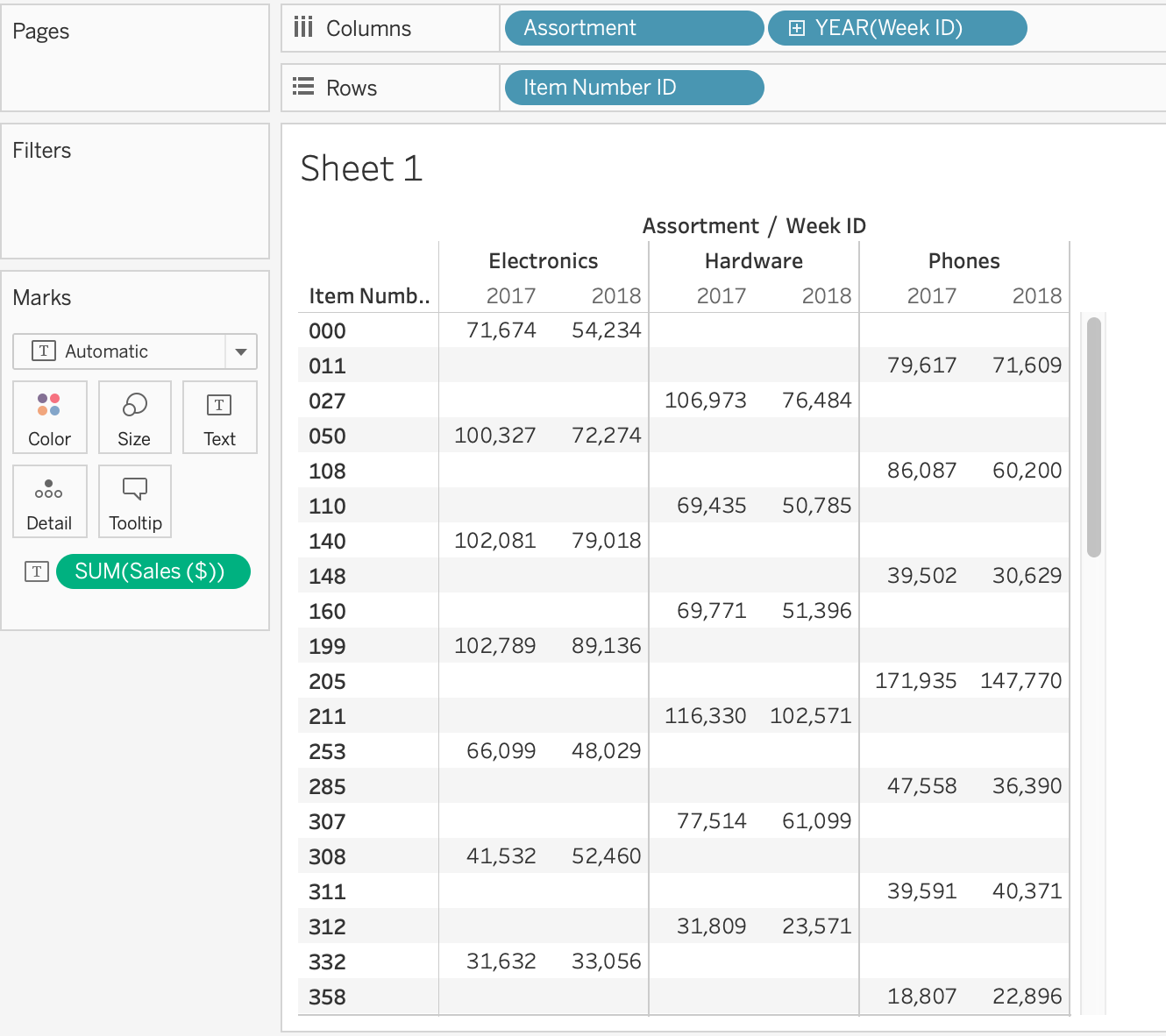Click the Columns shelf icon

coord(302,27)
